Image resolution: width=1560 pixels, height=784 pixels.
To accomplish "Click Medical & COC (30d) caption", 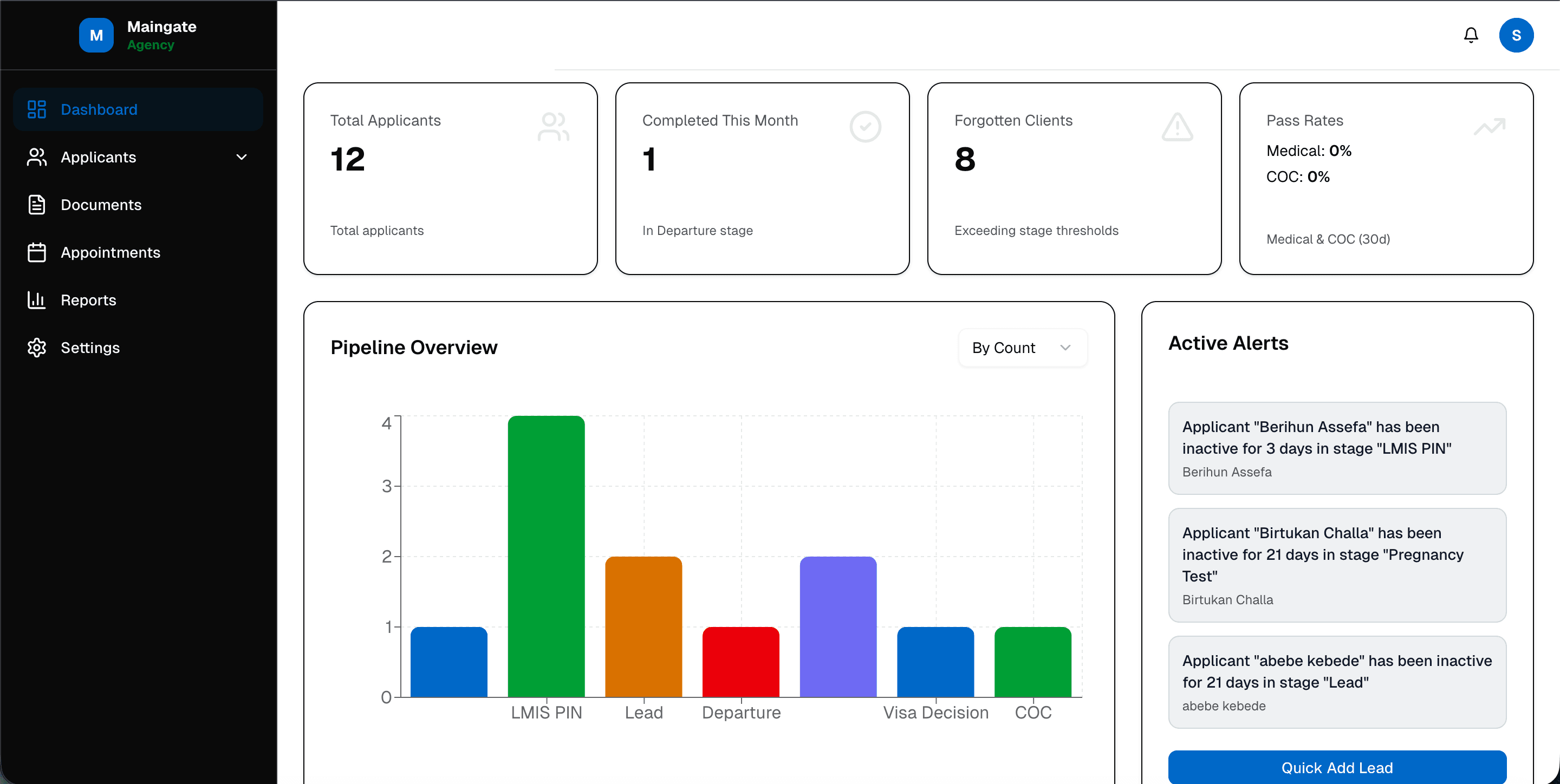I will coord(1328,239).
